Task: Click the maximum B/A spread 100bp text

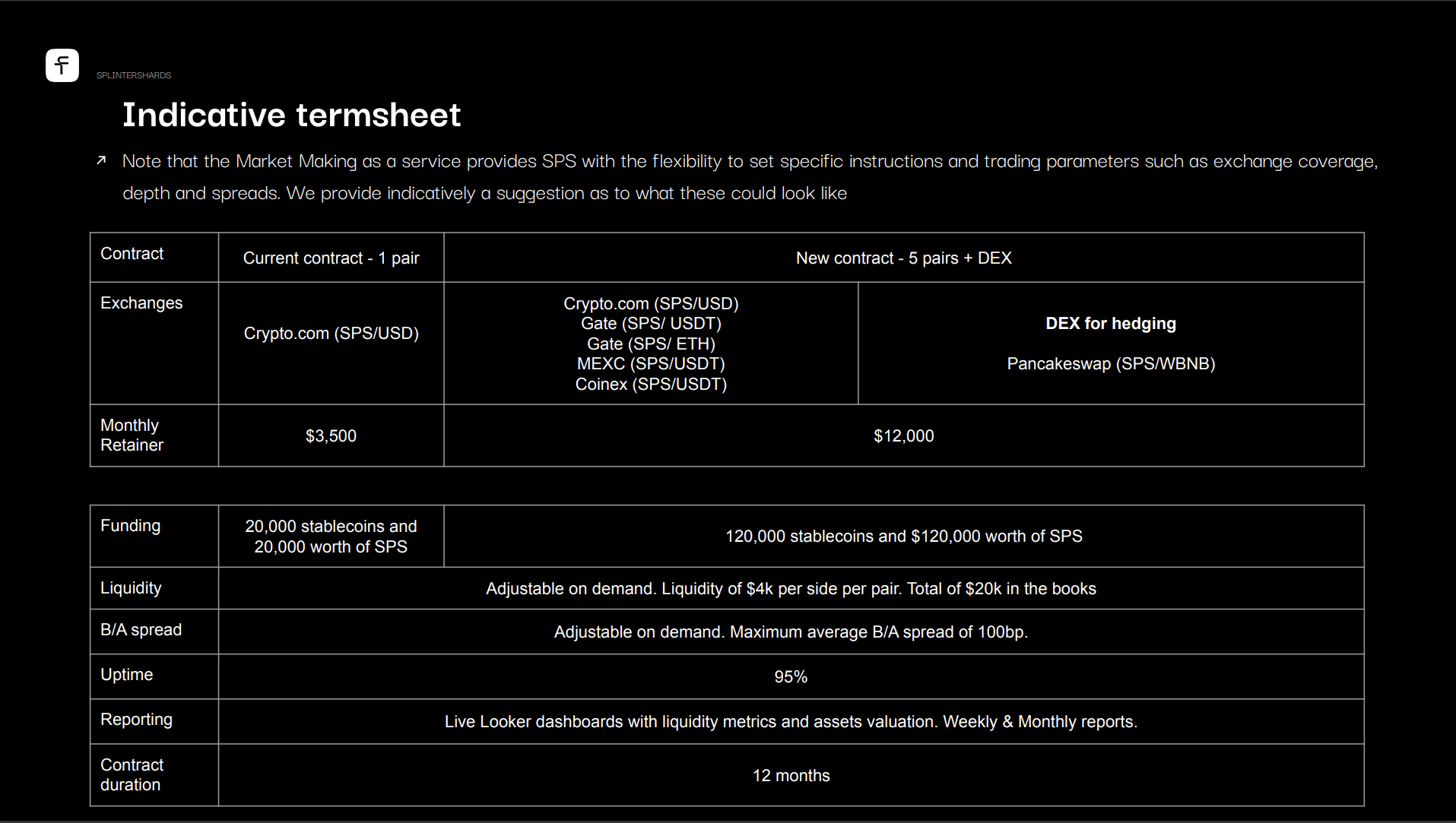Action: [791, 632]
